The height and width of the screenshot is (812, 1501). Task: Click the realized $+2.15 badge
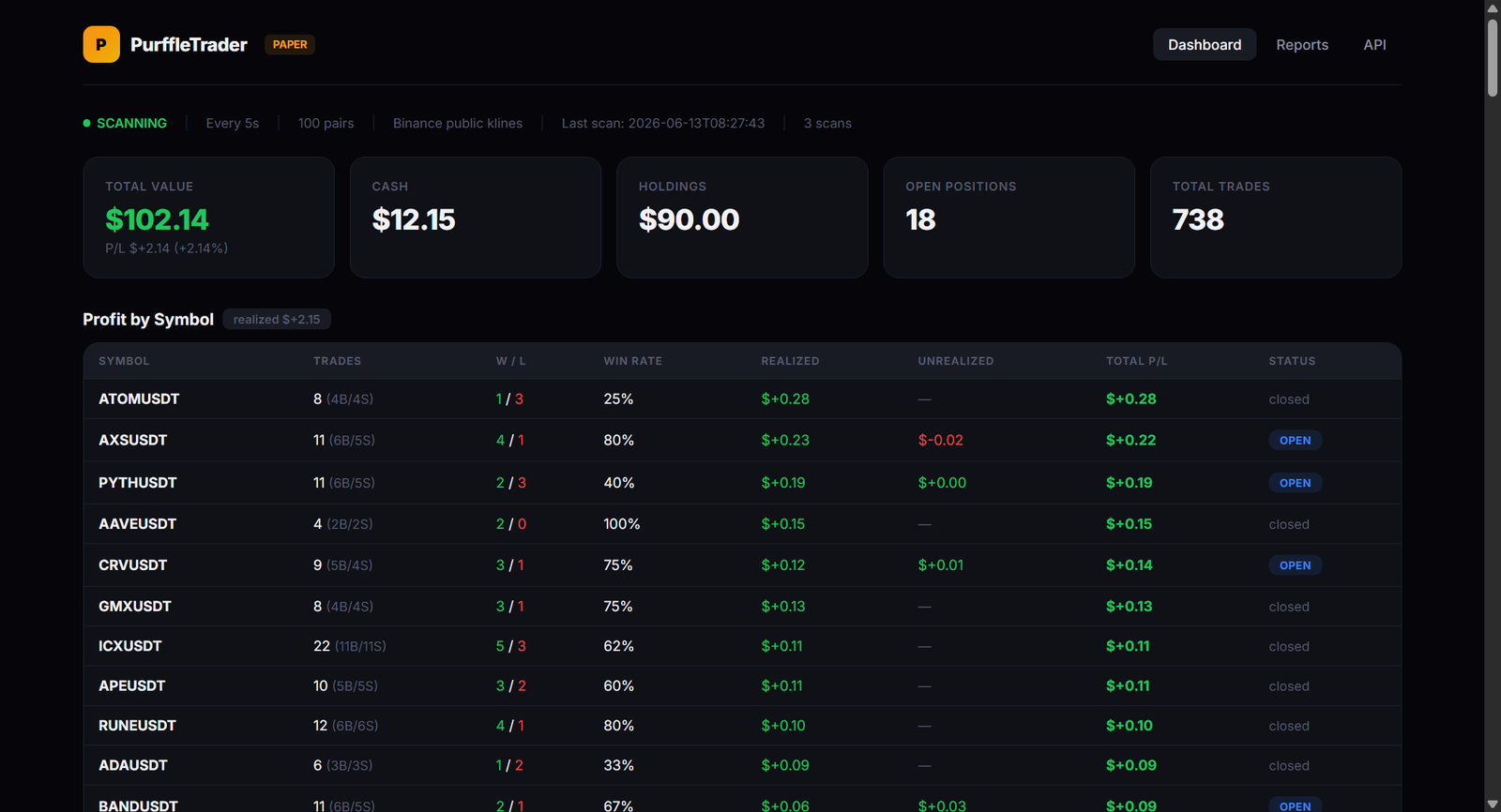click(277, 320)
